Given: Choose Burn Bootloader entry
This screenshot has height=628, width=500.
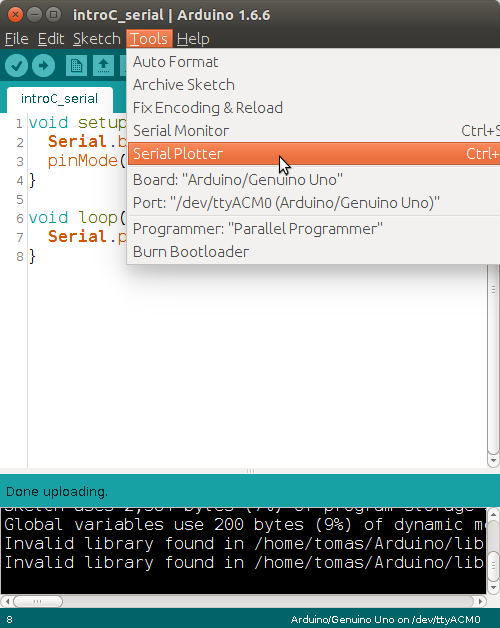Looking at the screenshot, I should coord(313,252).
